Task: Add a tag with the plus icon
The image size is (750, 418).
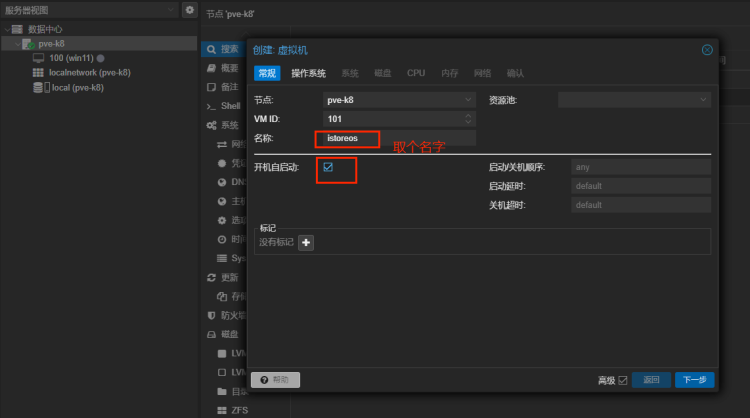Action: click(306, 242)
